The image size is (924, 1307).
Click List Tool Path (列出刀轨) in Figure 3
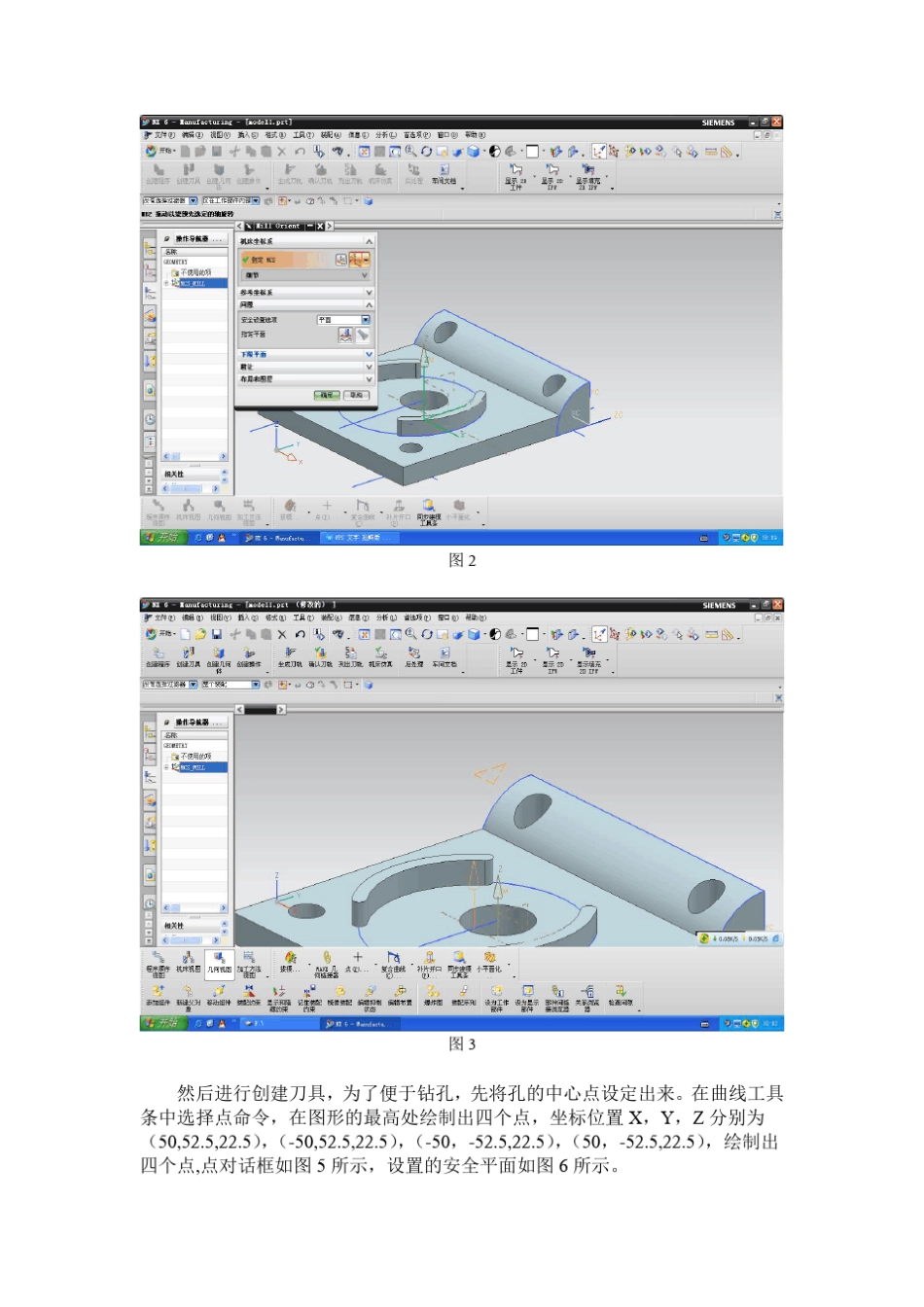point(350,656)
